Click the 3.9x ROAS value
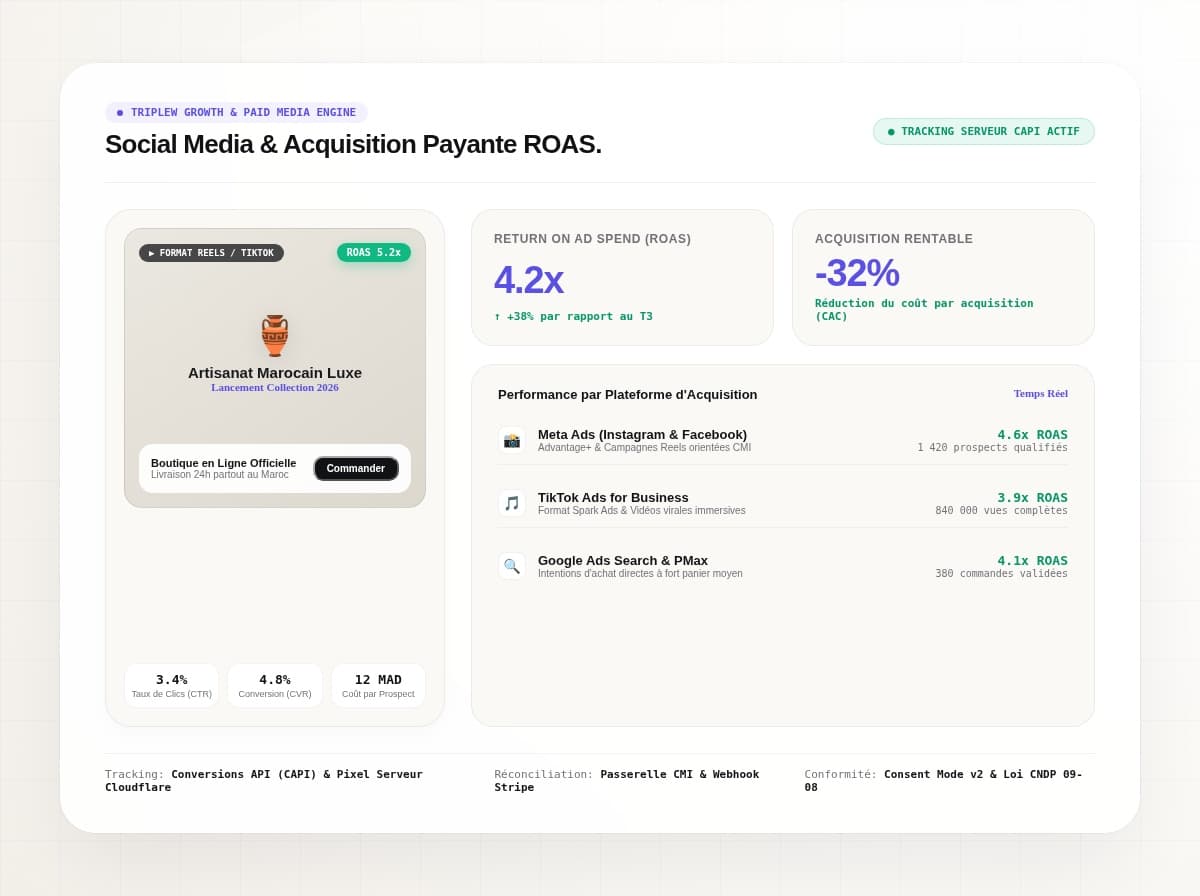Screen dimensions: 1200x896 [1032, 497]
